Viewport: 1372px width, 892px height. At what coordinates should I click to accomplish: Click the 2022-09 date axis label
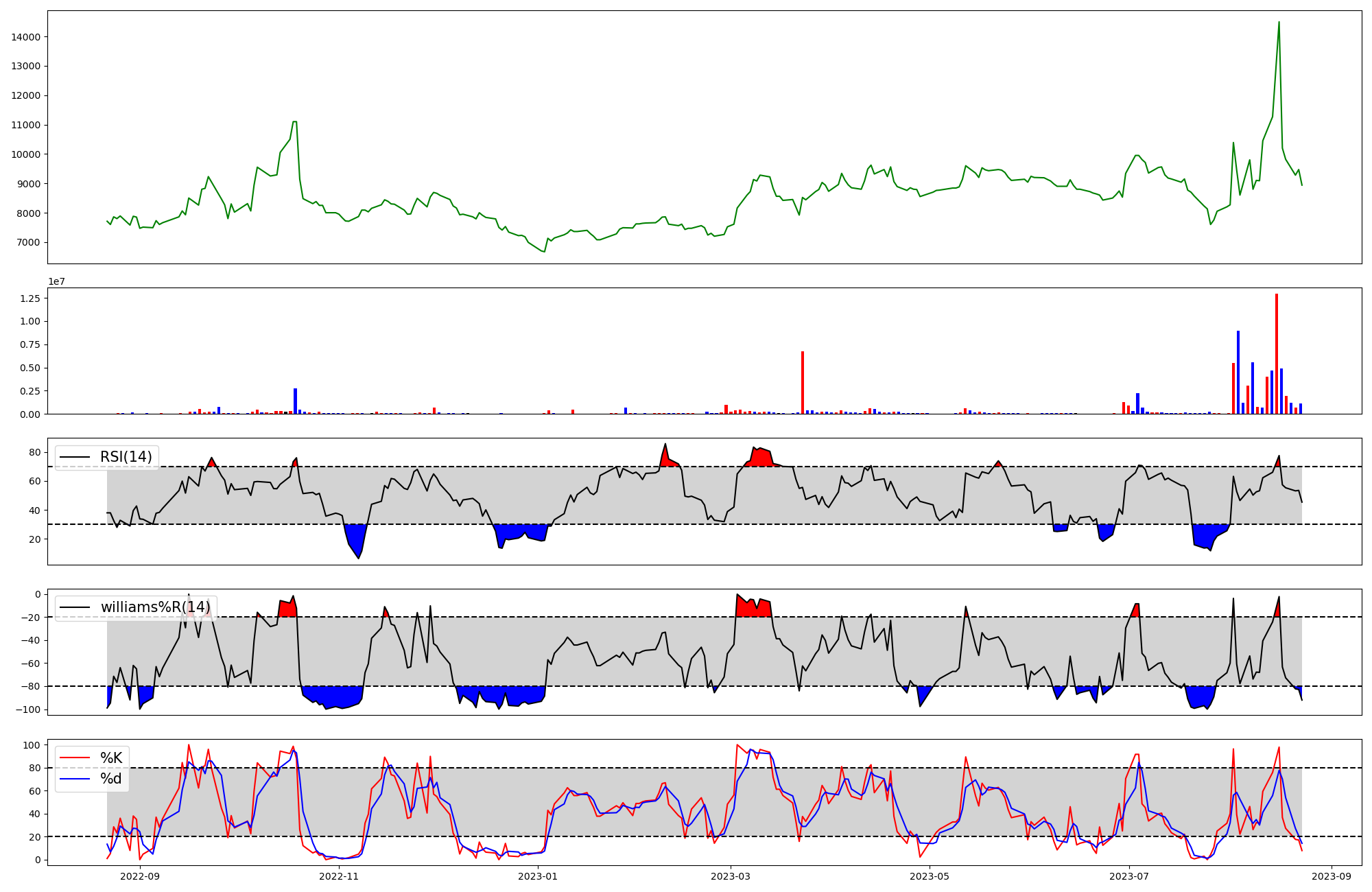click(x=140, y=876)
